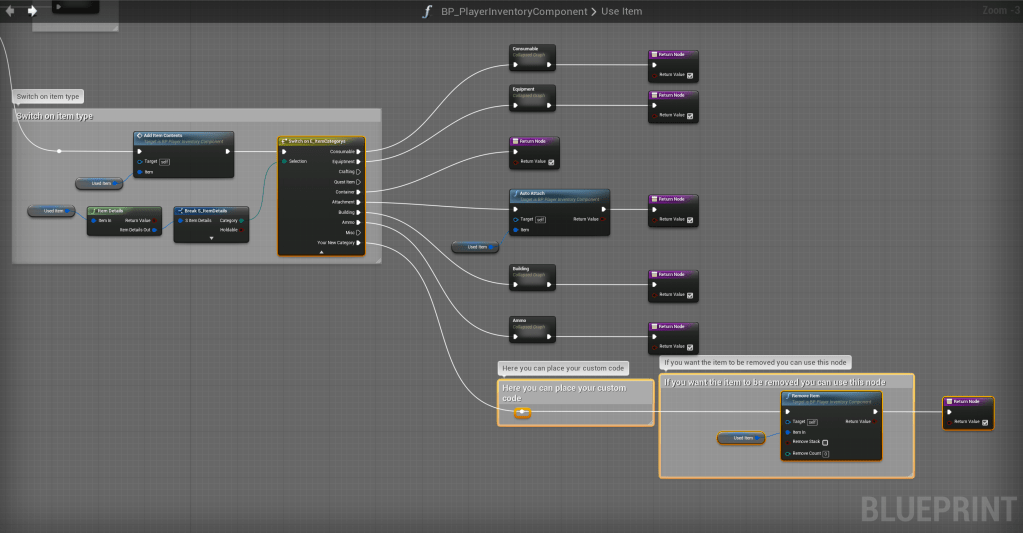Click the Remove Count input field
The image size is (1023, 533).
click(826, 454)
